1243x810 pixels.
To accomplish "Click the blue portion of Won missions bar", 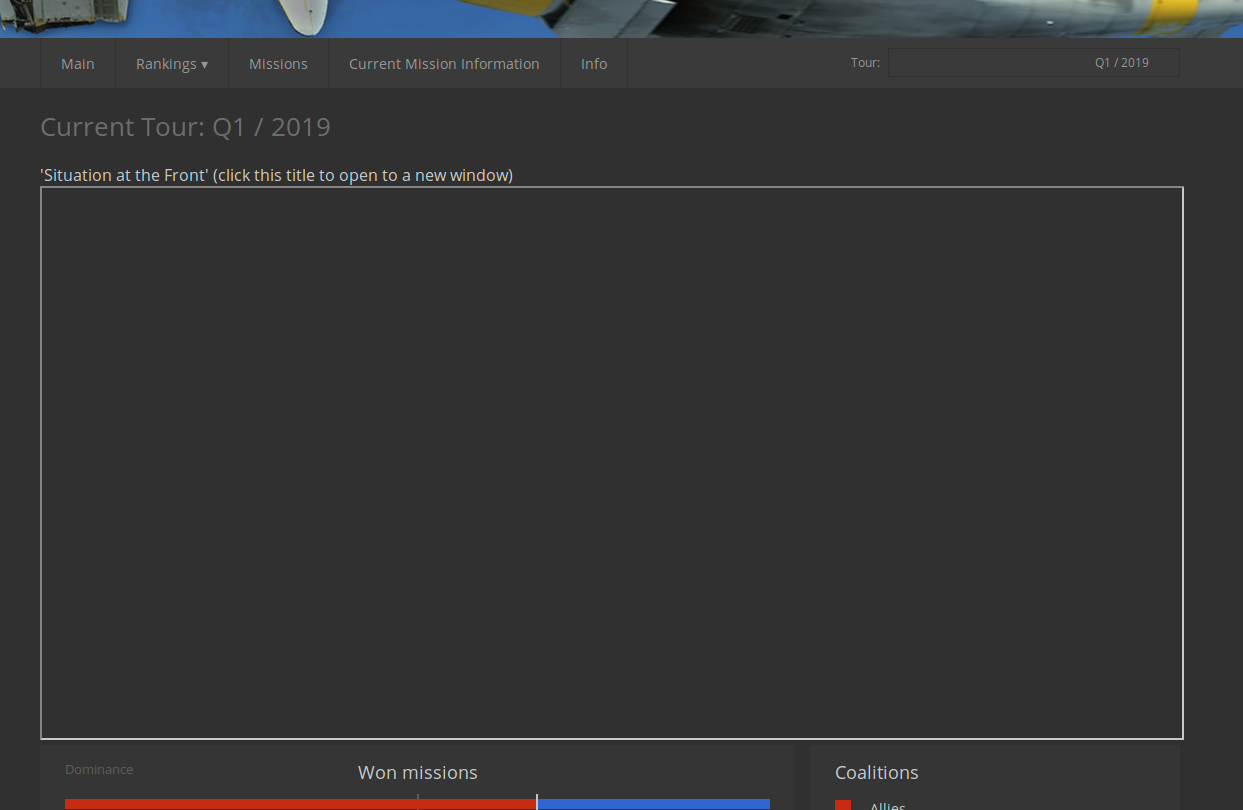I will [x=654, y=804].
